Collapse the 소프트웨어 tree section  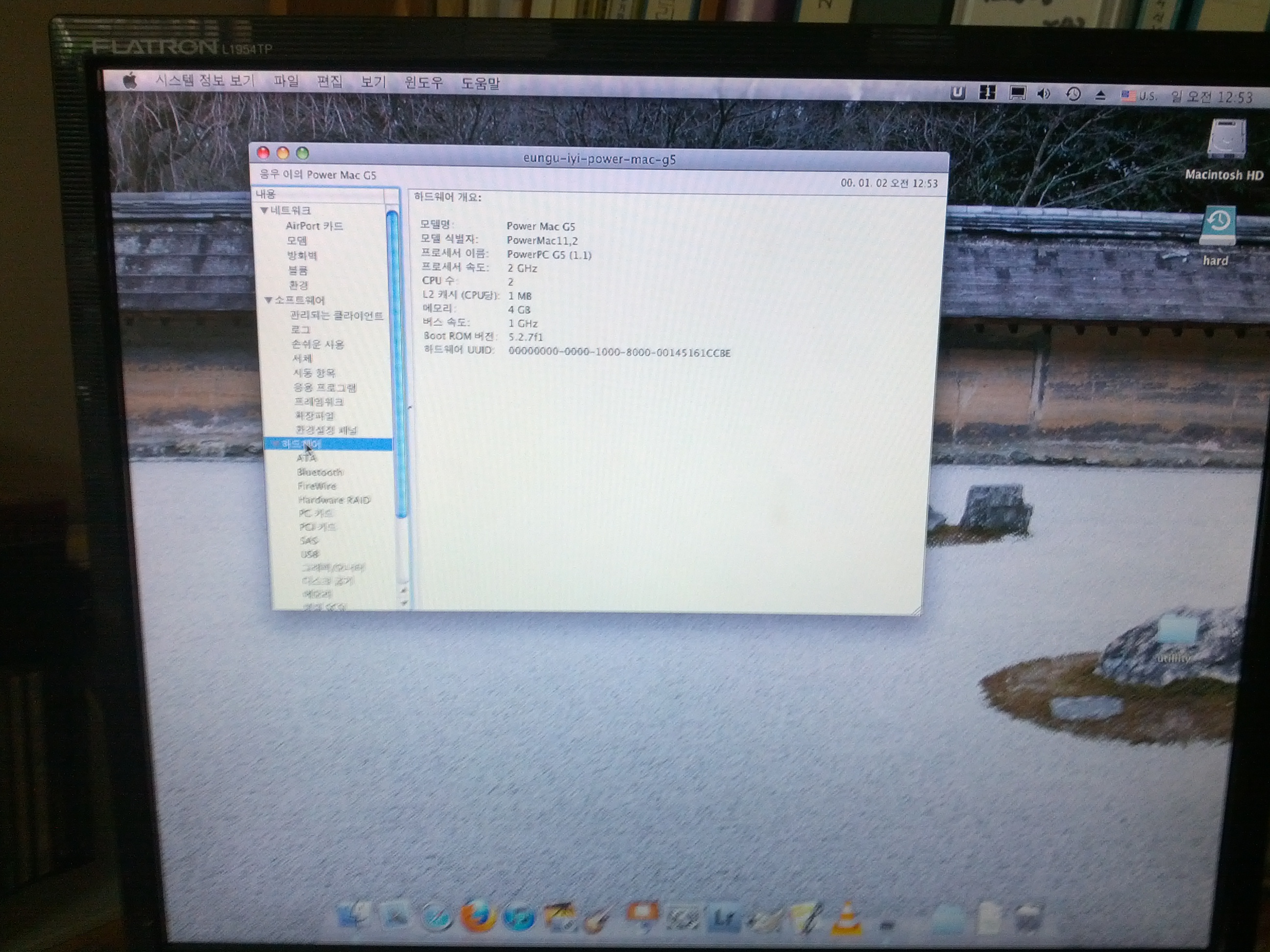(x=268, y=300)
